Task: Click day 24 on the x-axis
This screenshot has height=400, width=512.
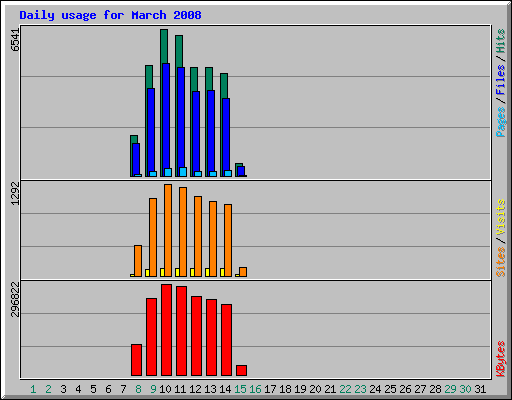Action: (375, 389)
